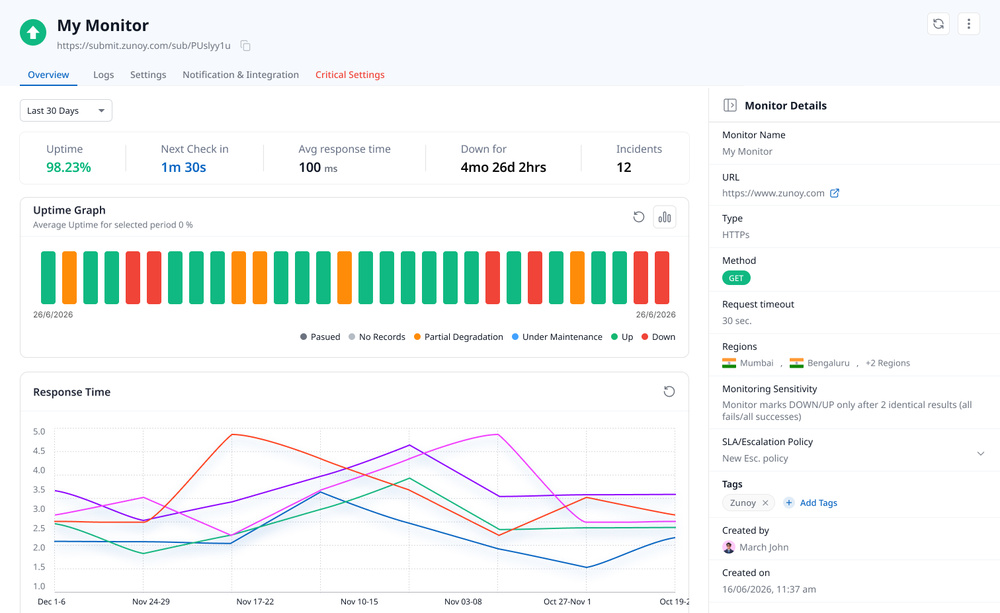Show the +2 Regions list
This screenshot has width=1000, height=613.
pyautogui.click(x=888, y=363)
